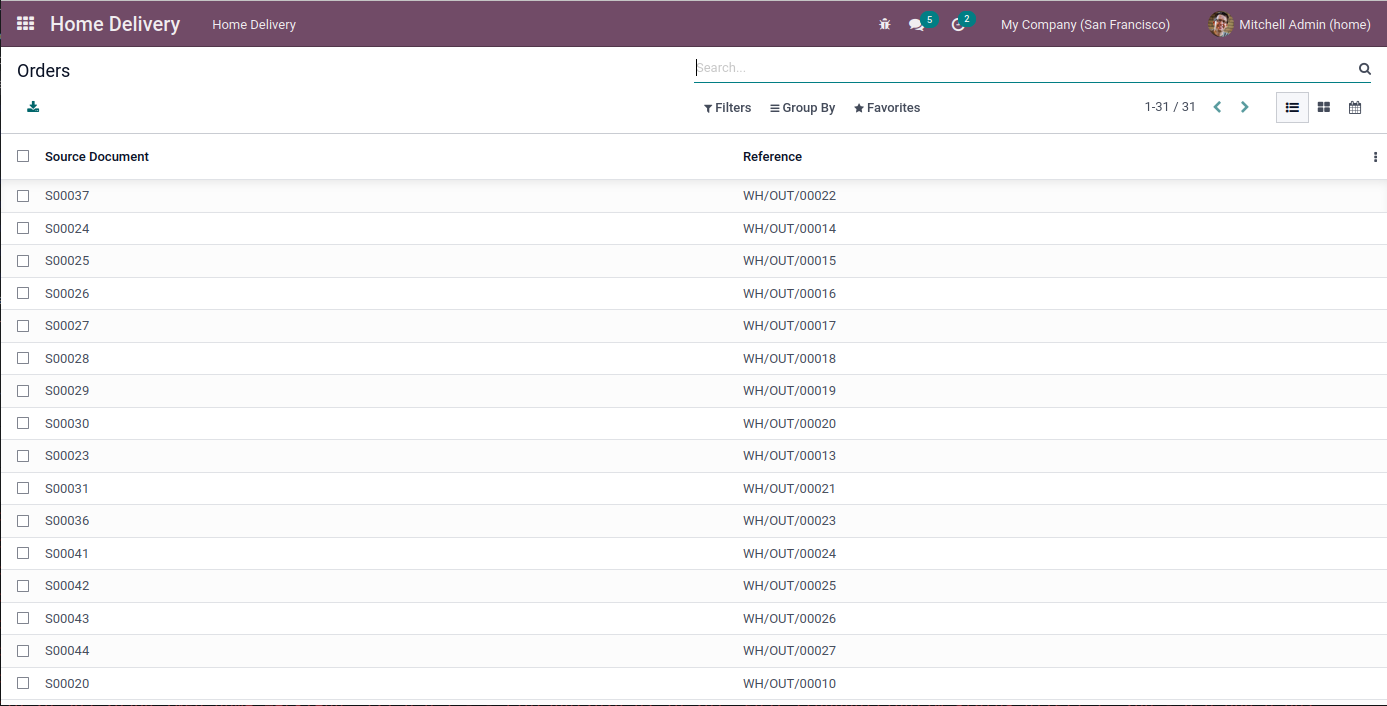This screenshot has height=706, width=1387.
Task: Click reference WH/OUT/00010
Action: (x=789, y=684)
